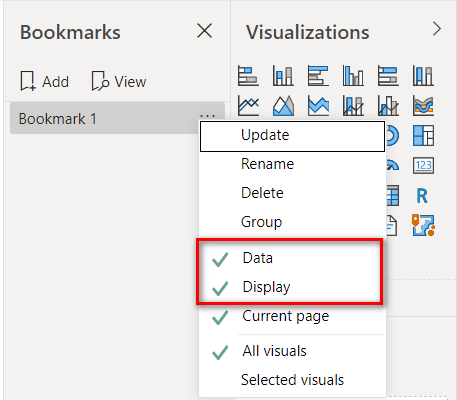The image size is (457, 400).
Task: Click the Visualizations pane title
Action: (x=308, y=32)
